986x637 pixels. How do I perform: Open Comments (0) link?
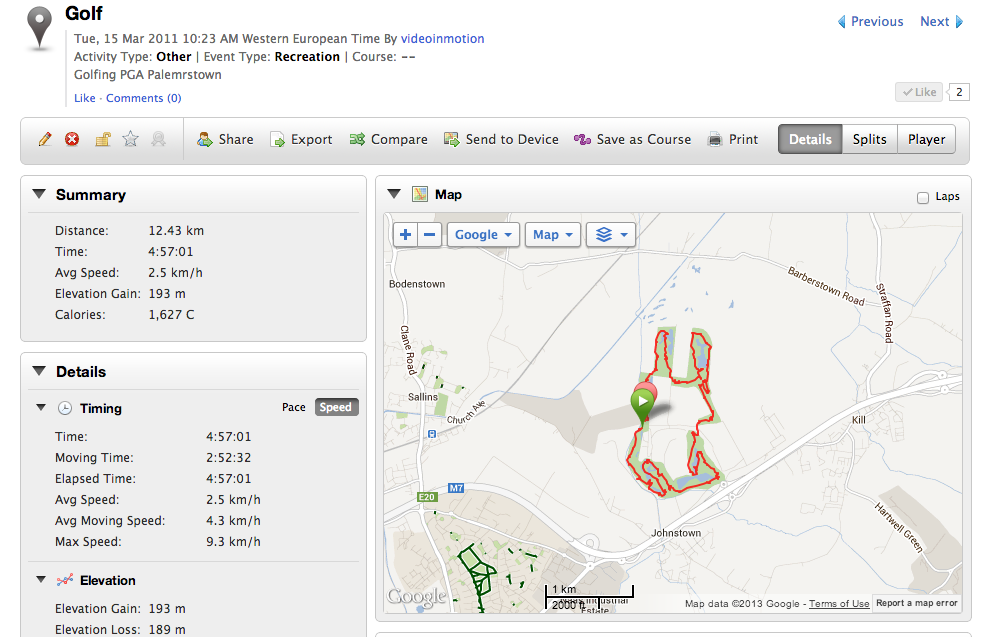pos(143,98)
